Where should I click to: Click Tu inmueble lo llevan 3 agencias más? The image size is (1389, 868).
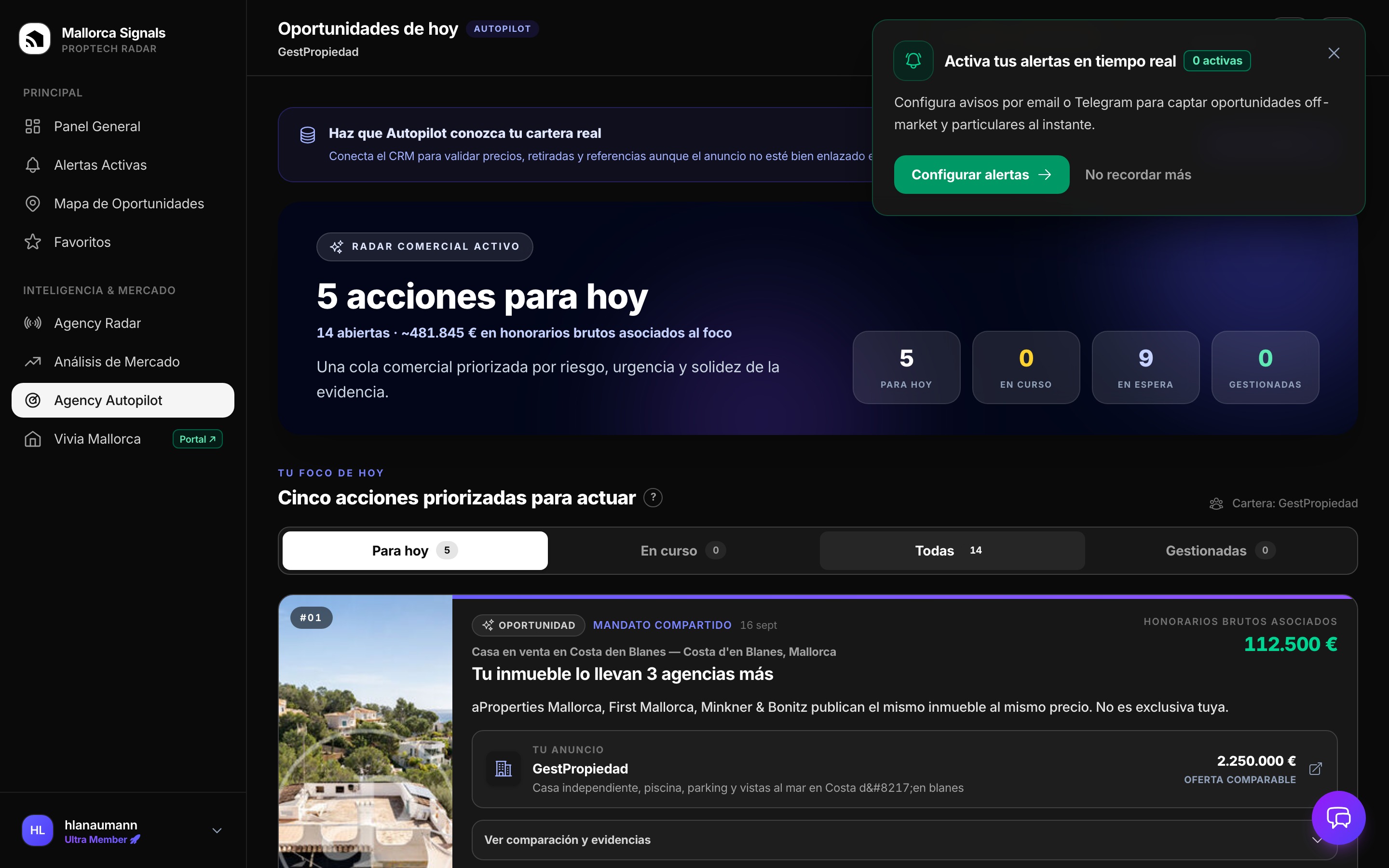point(622,674)
